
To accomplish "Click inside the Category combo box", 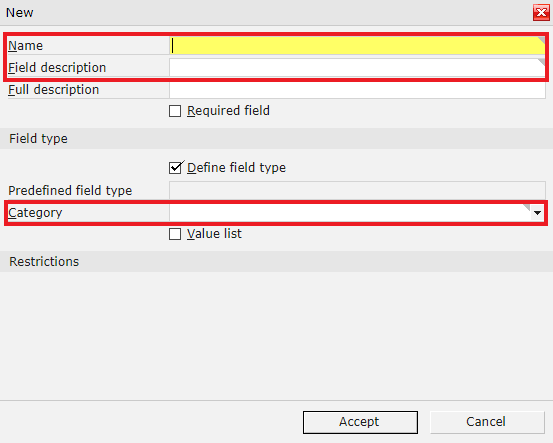I will coord(350,213).
